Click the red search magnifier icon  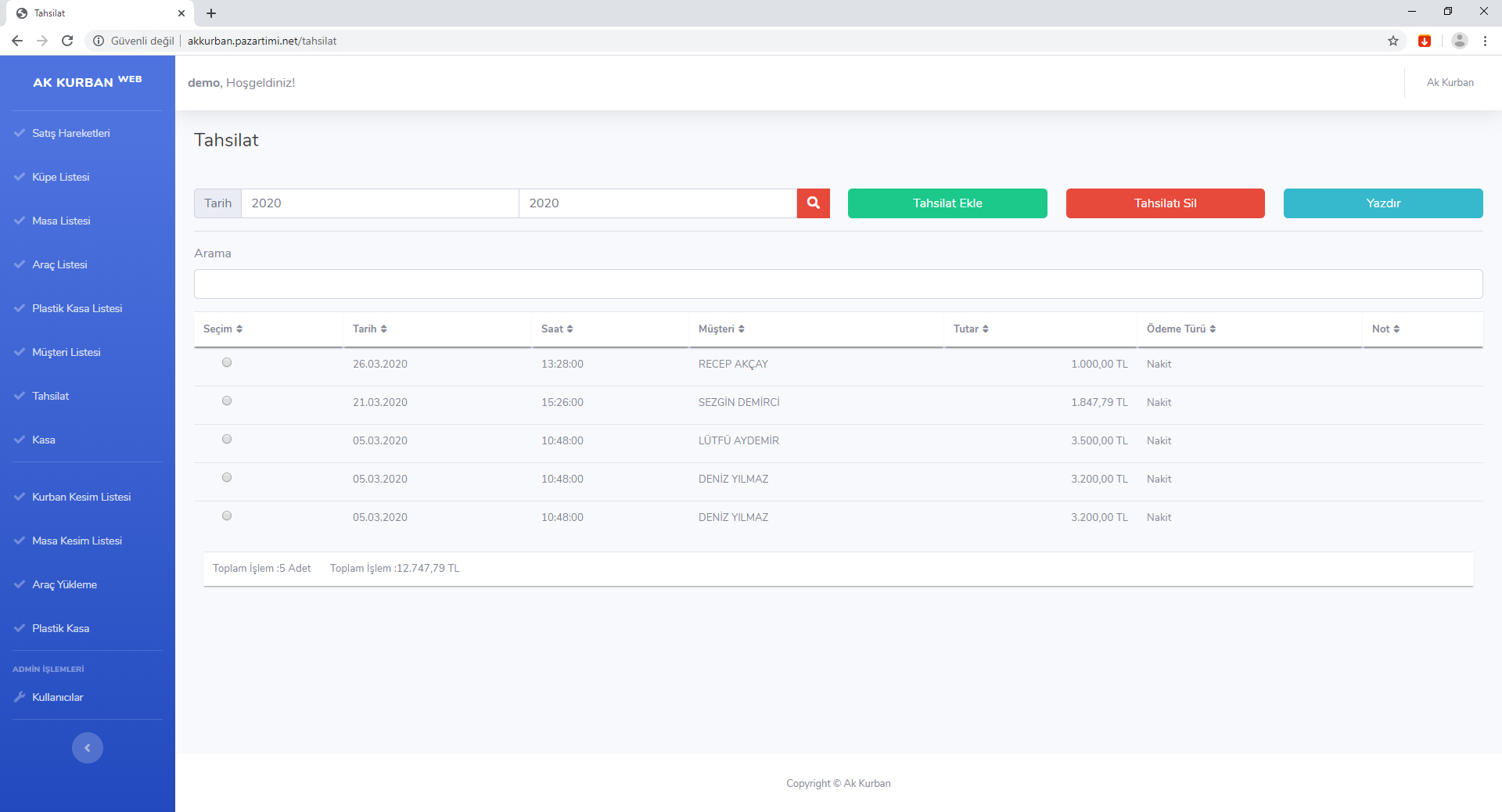point(813,203)
